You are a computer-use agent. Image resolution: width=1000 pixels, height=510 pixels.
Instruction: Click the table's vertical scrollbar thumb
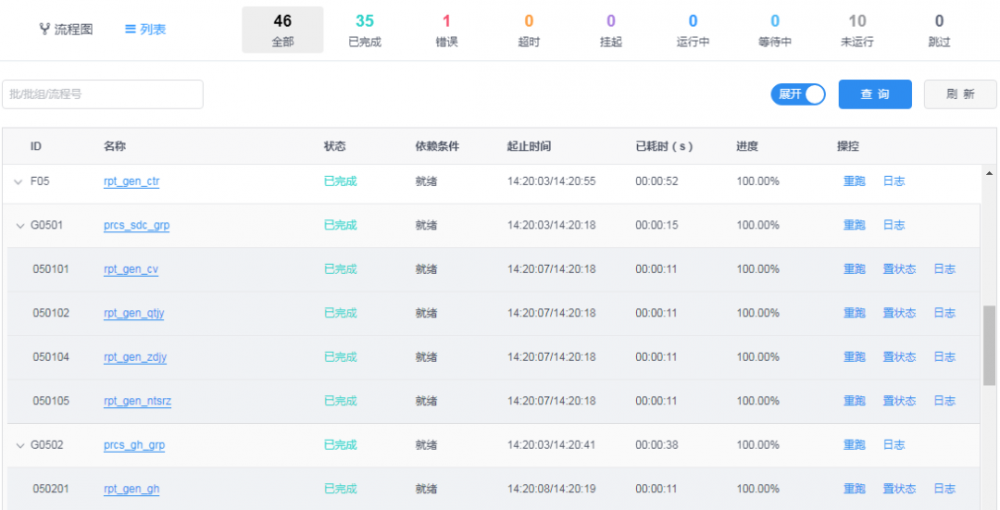click(989, 345)
